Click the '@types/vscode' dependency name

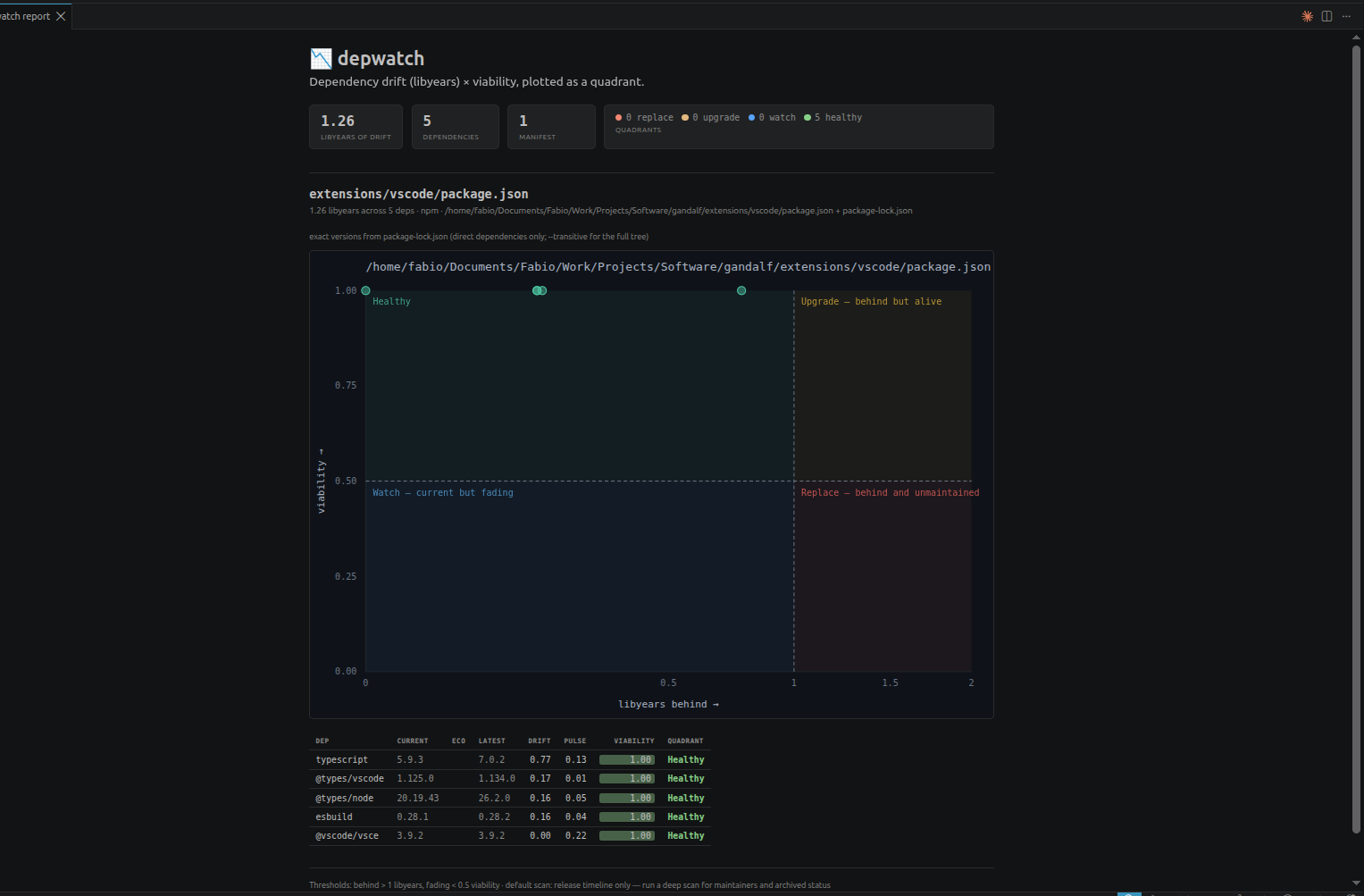coord(349,779)
